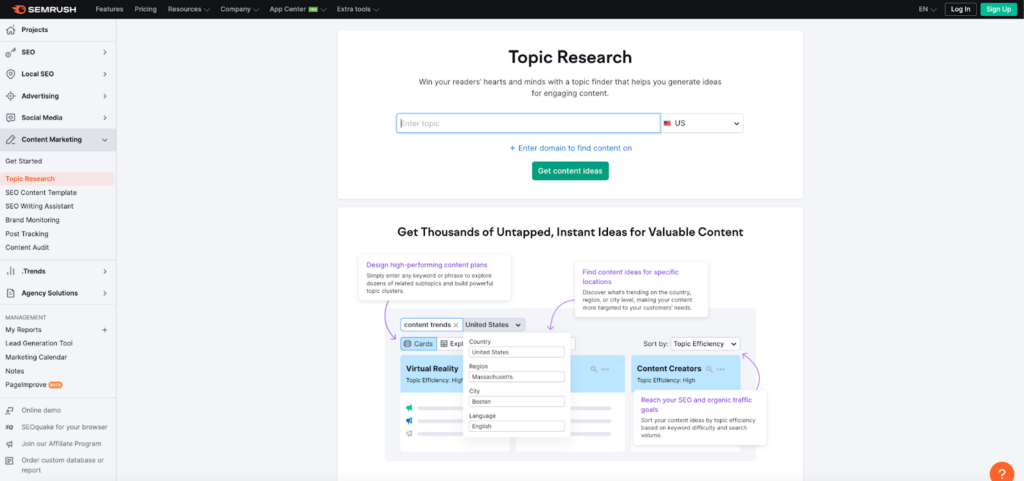Expand the Social Media section chevron
Image resolution: width=1024 pixels, height=481 pixels.
point(104,118)
